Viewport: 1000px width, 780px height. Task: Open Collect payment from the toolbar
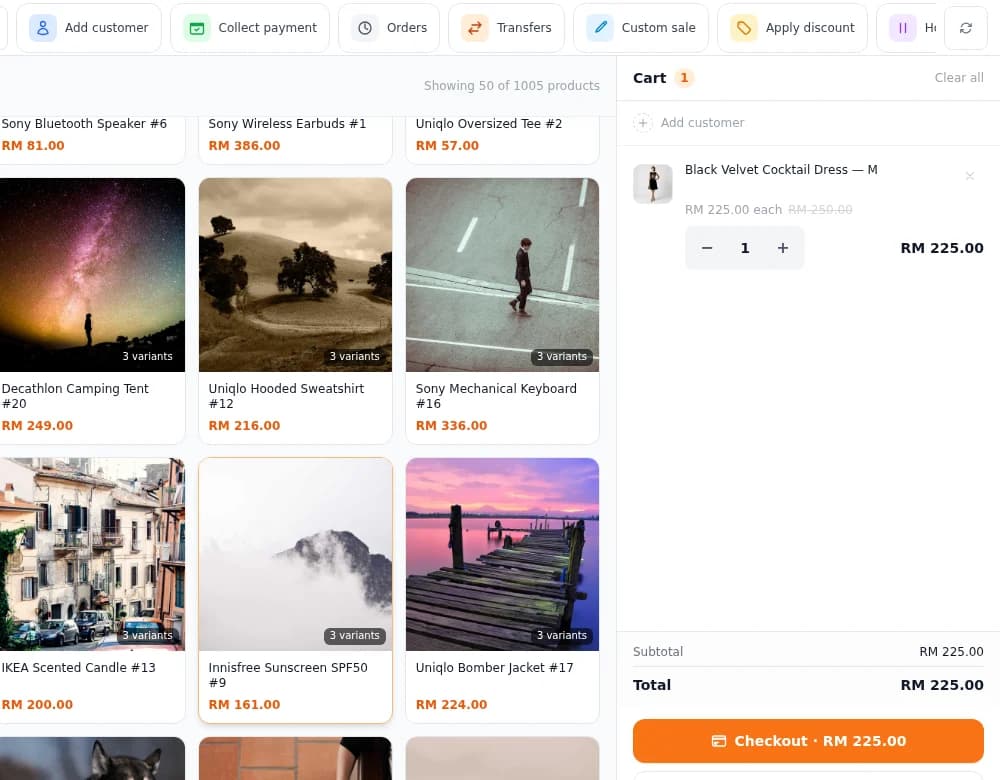pyautogui.click(x=250, y=28)
